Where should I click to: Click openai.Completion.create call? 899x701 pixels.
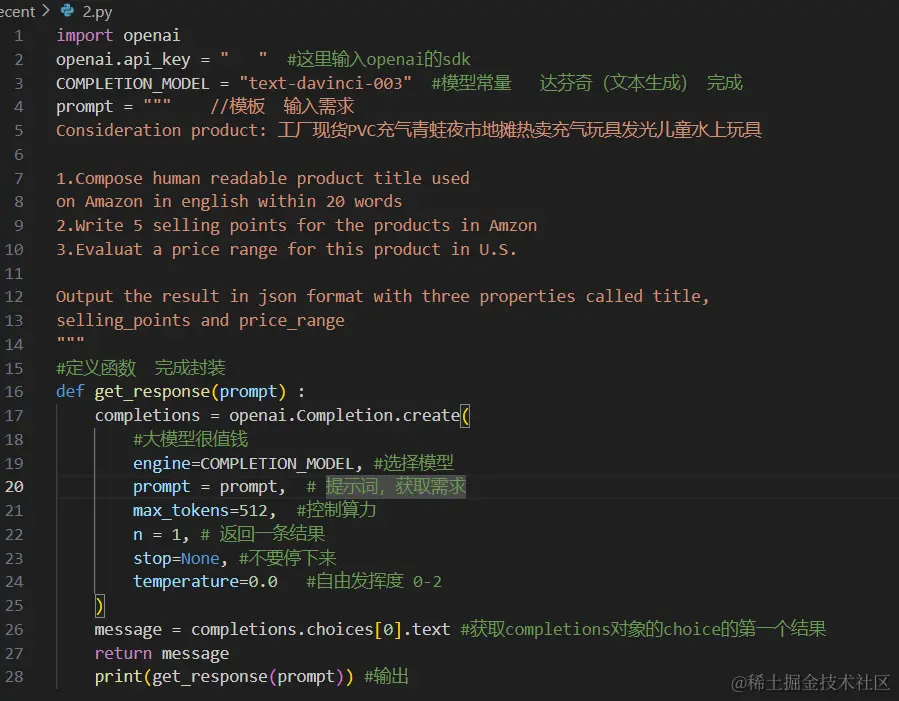coord(345,415)
